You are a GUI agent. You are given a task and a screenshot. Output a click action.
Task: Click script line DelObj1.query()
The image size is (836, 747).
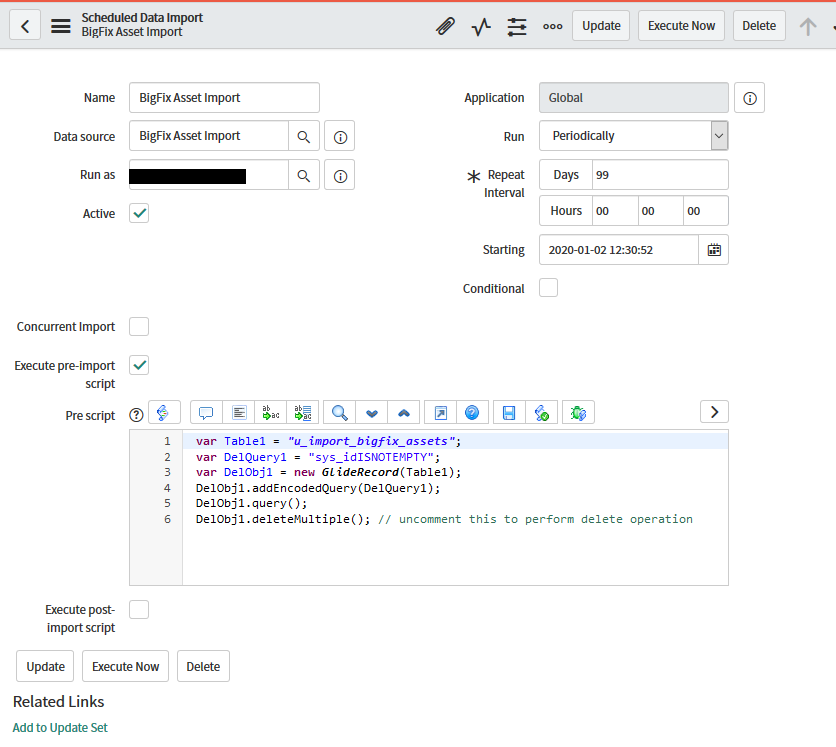pos(251,503)
